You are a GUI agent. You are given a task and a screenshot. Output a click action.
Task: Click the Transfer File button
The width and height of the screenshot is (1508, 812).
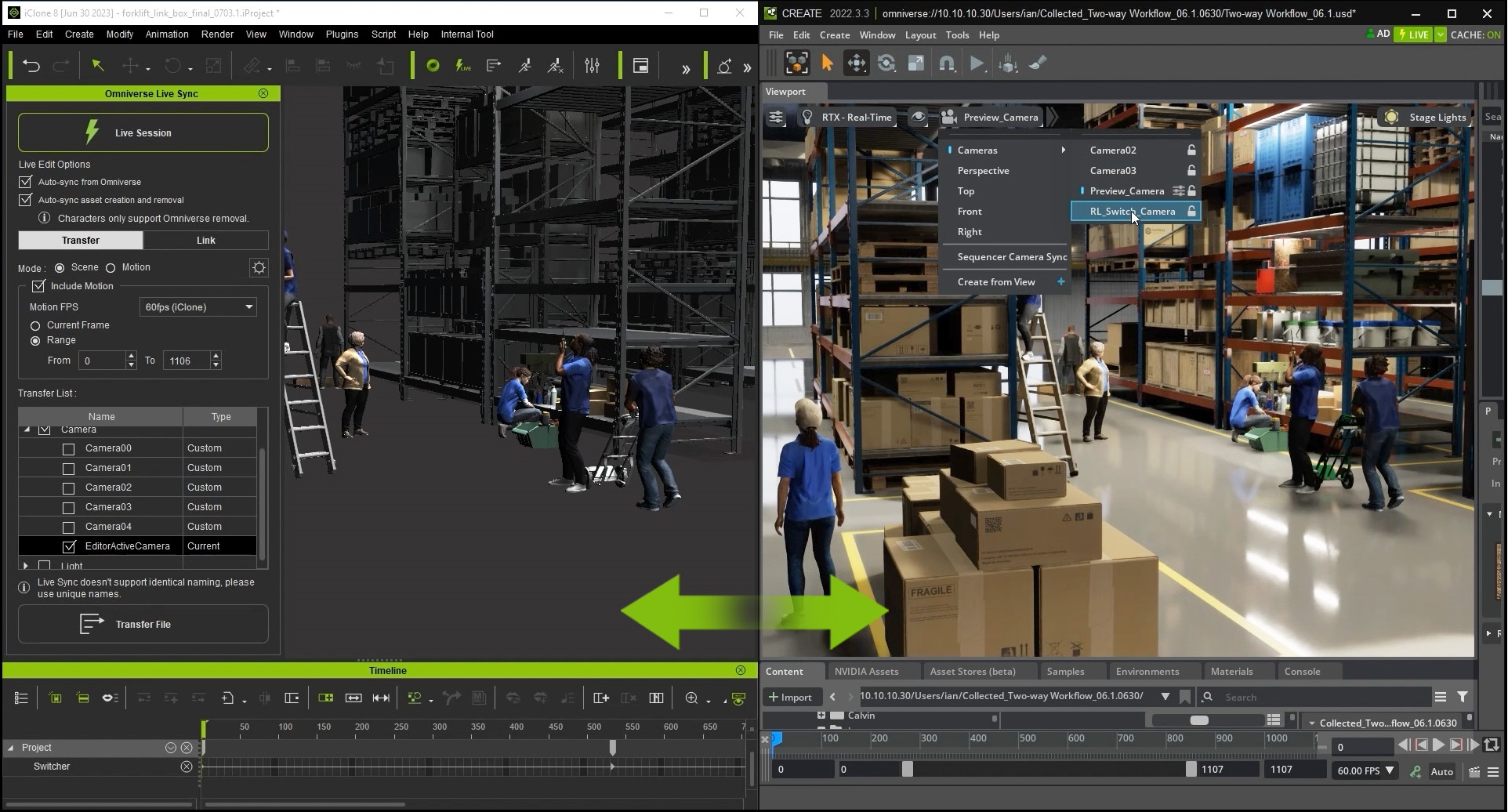143,624
